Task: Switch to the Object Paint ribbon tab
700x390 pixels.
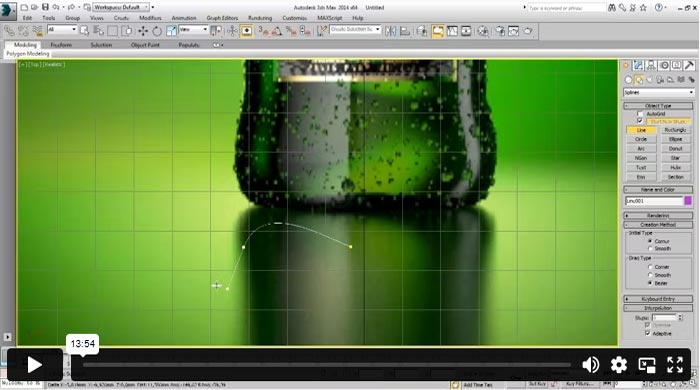Action: 145,45
